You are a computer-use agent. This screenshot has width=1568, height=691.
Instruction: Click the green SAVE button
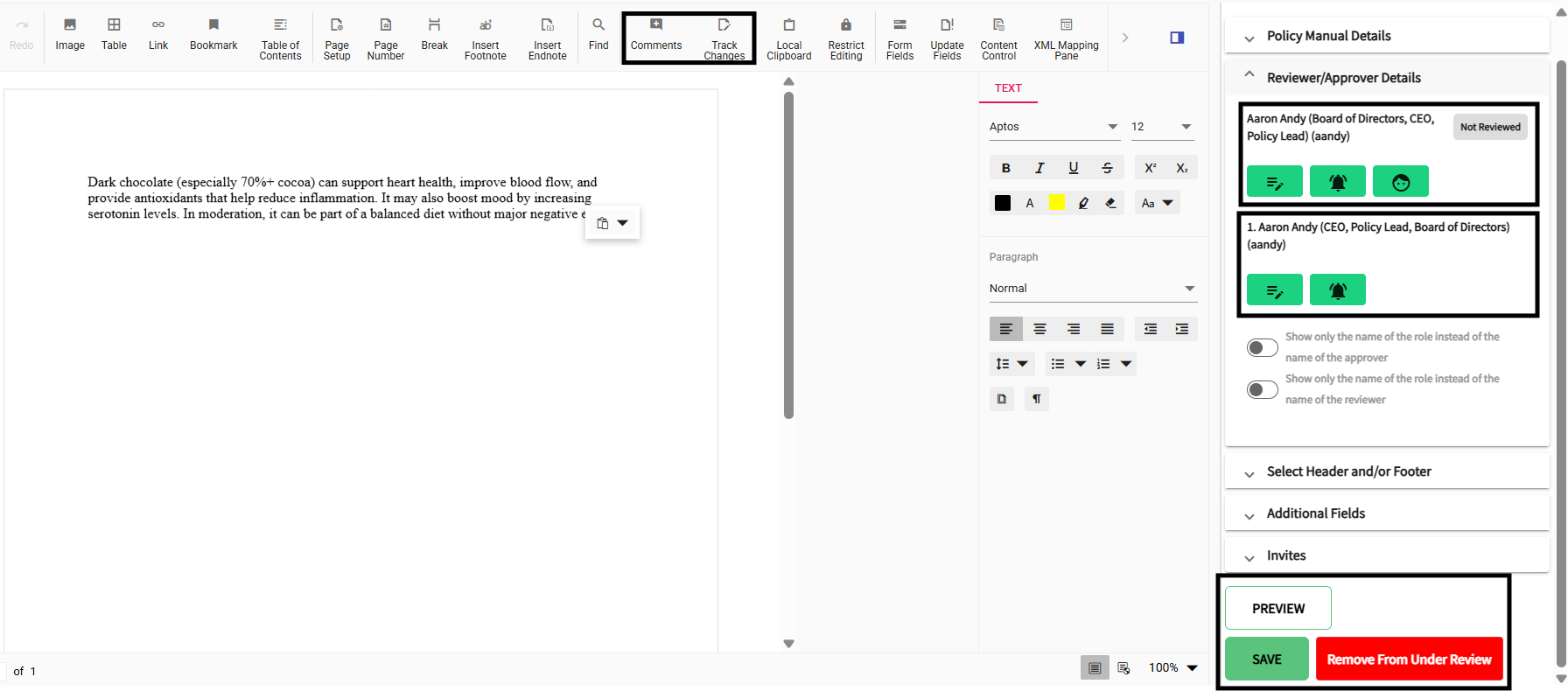(x=1266, y=659)
